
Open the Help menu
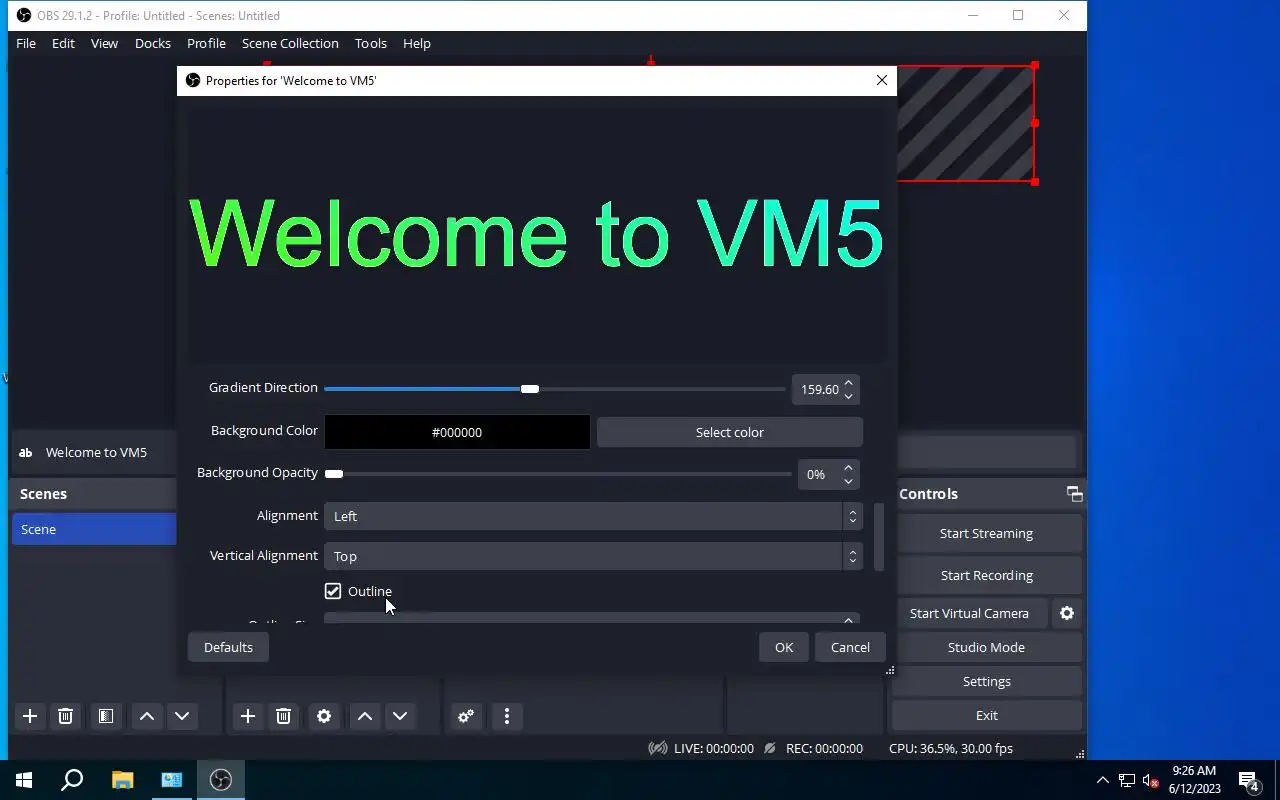click(417, 43)
